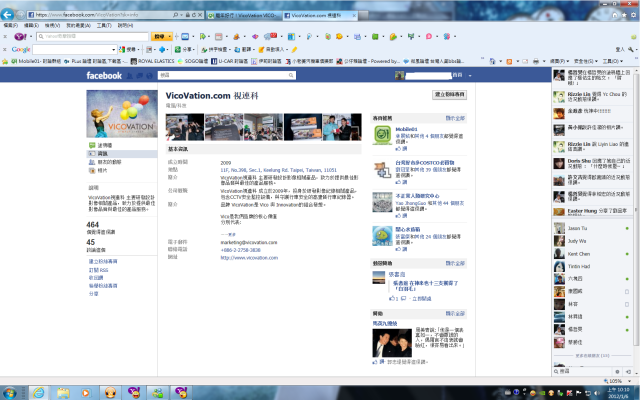Click the phone number +886-2-2758-3838
The width and height of the screenshot is (640, 400).
(x=240, y=250)
